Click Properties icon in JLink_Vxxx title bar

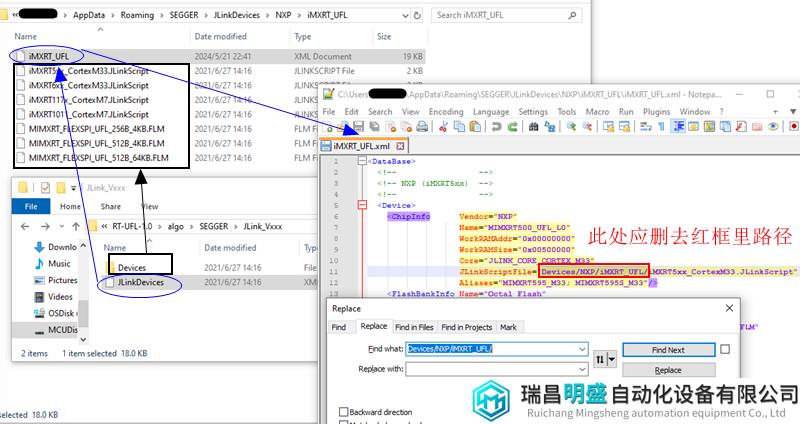45,188
